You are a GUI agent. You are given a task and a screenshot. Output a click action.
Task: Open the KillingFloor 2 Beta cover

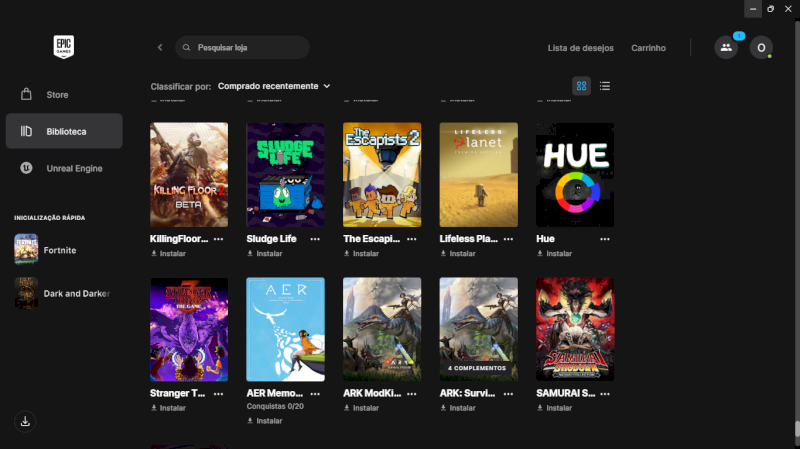(x=189, y=174)
